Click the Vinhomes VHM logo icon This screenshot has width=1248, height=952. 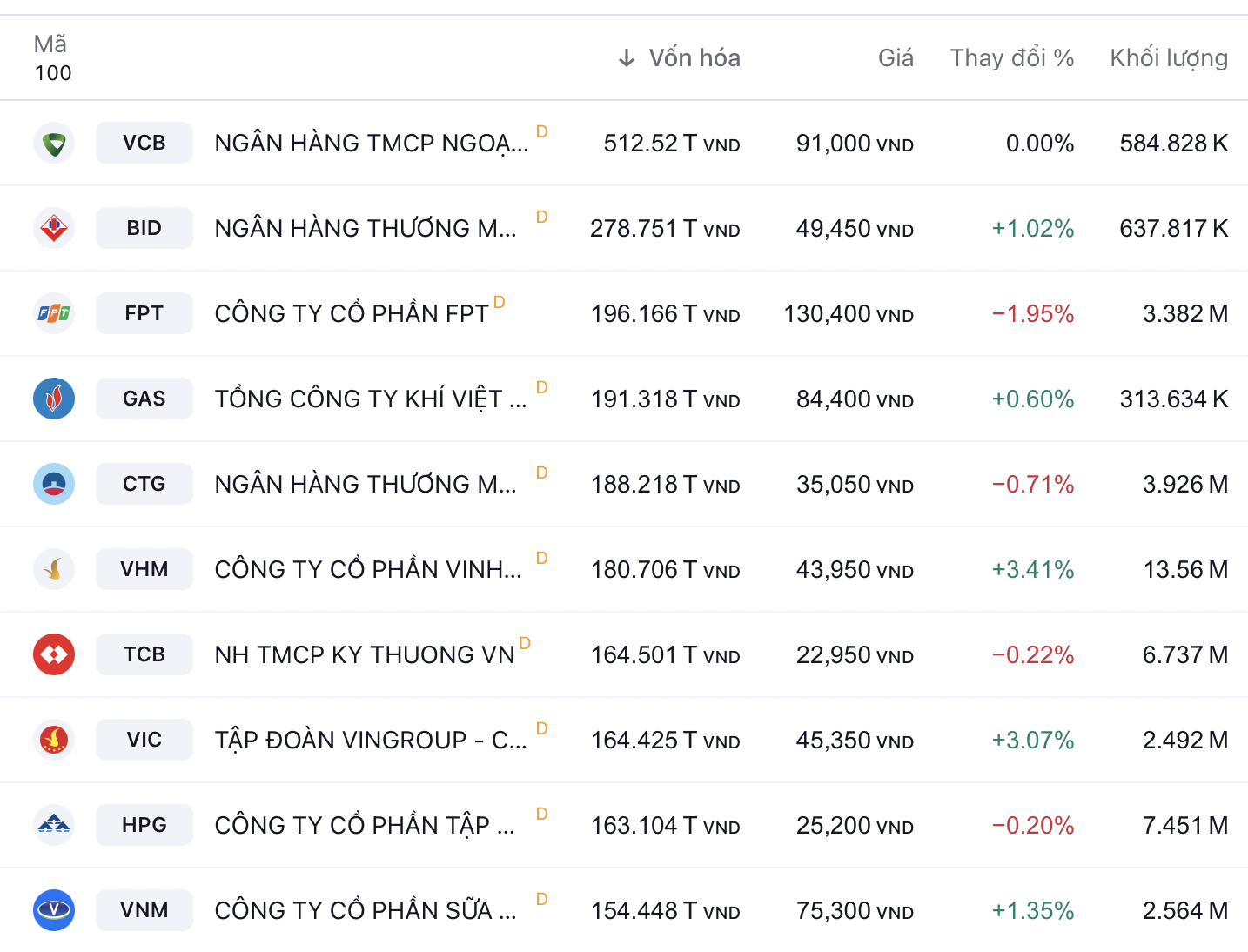click(x=54, y=569)
